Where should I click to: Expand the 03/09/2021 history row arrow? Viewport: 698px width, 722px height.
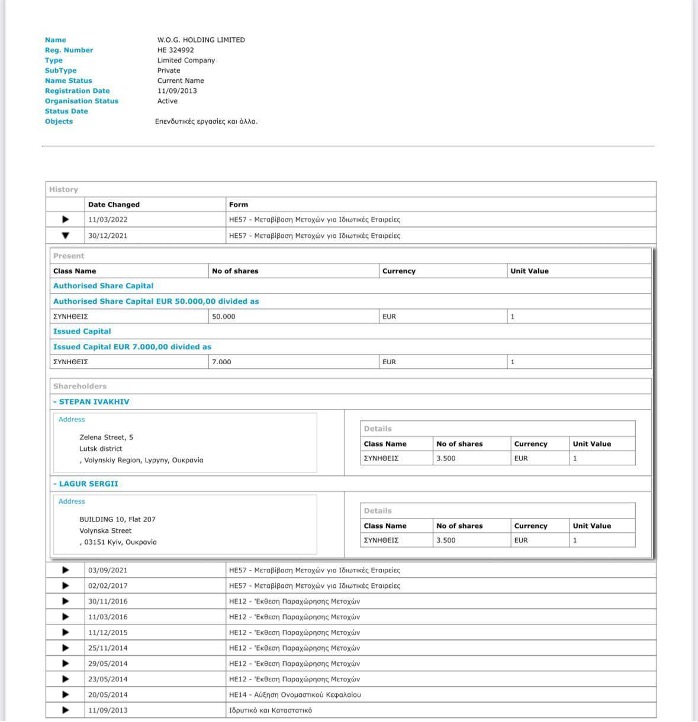66,570
